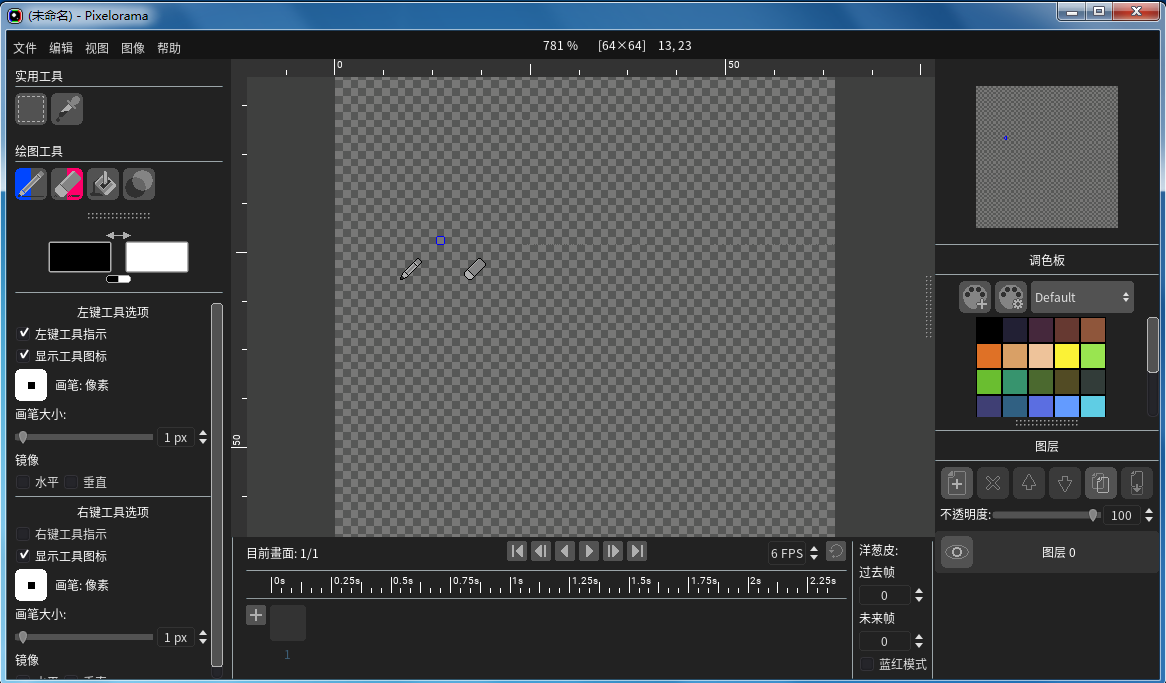This screenshot has width=1166, height=683.
Task: Click add new palette icon
Action: pos(974,297)
